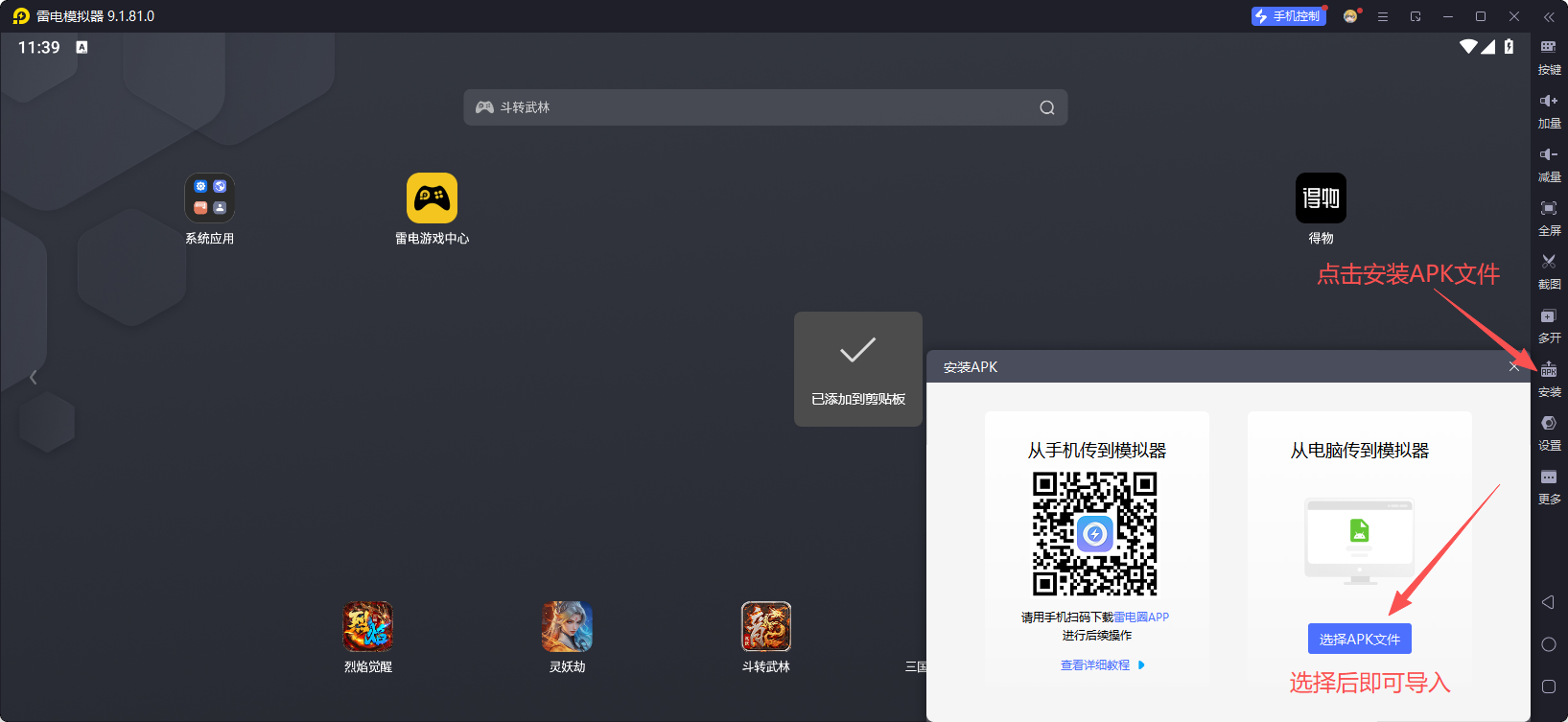Viewport: 1568px width, 722px height.
Task: Toggle 全屏 fullscreen mode
Action: (1549, 217)
